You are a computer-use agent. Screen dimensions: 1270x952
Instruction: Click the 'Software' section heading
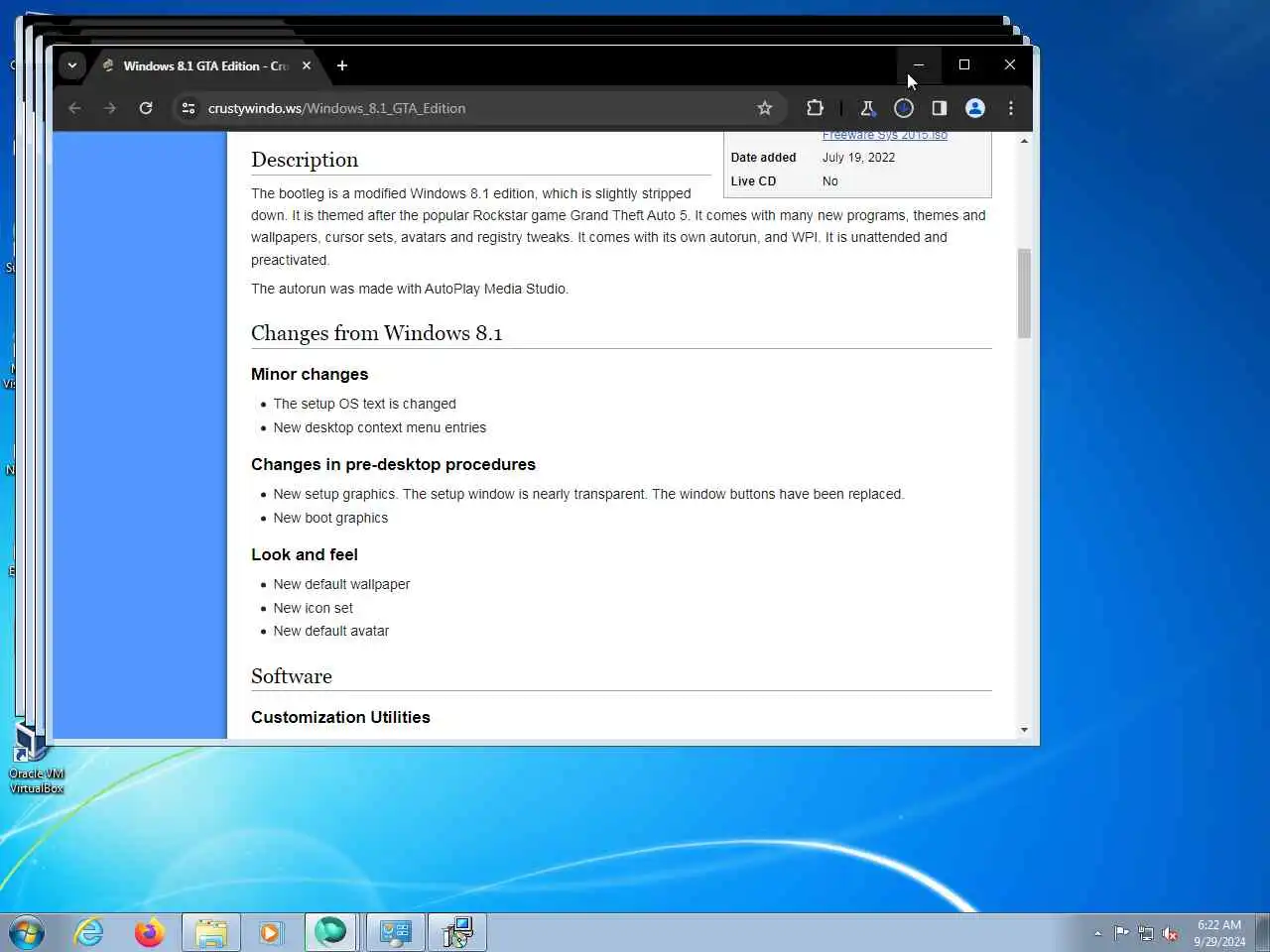coord(292,676)
